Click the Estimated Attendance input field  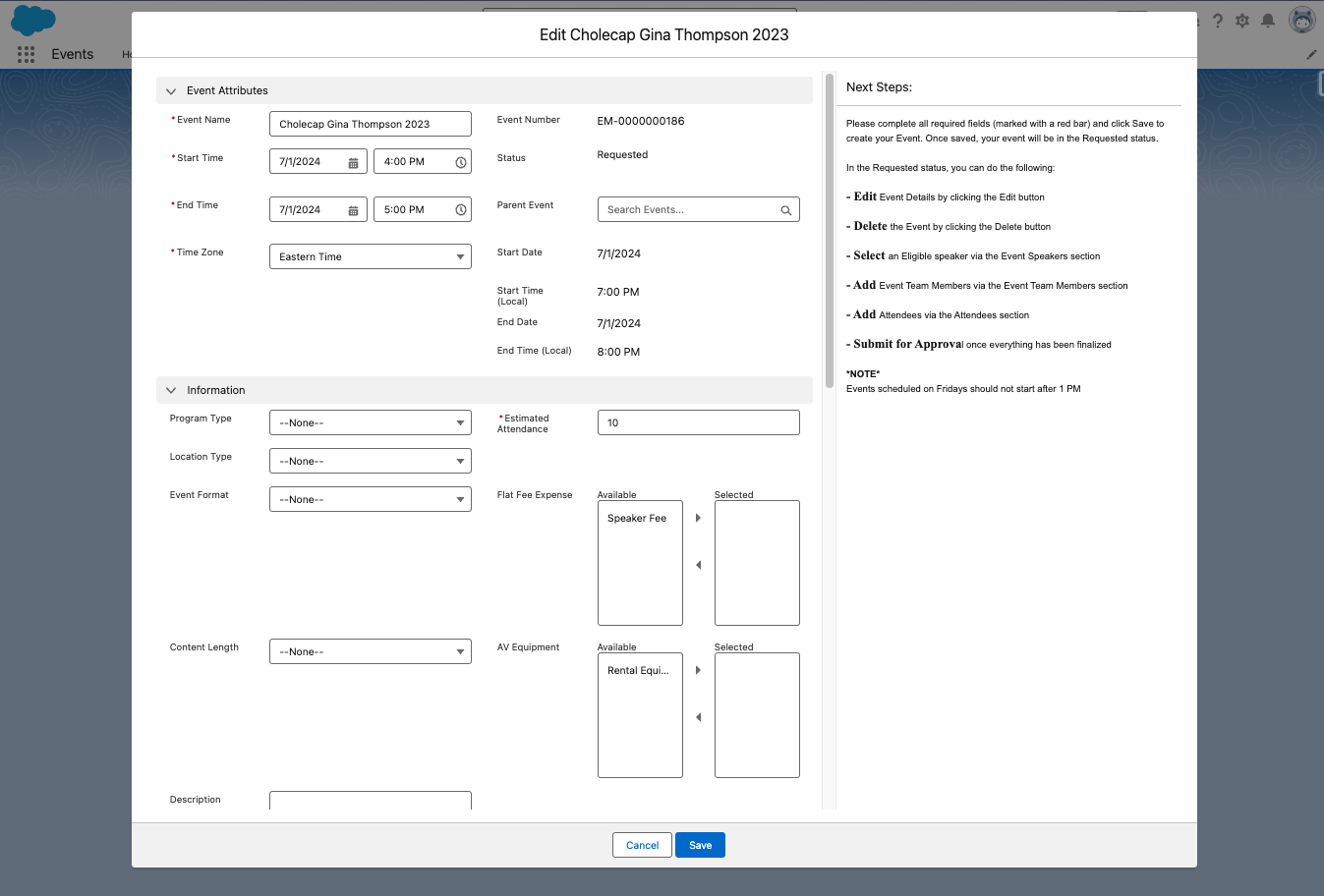(x=698, y=423)
